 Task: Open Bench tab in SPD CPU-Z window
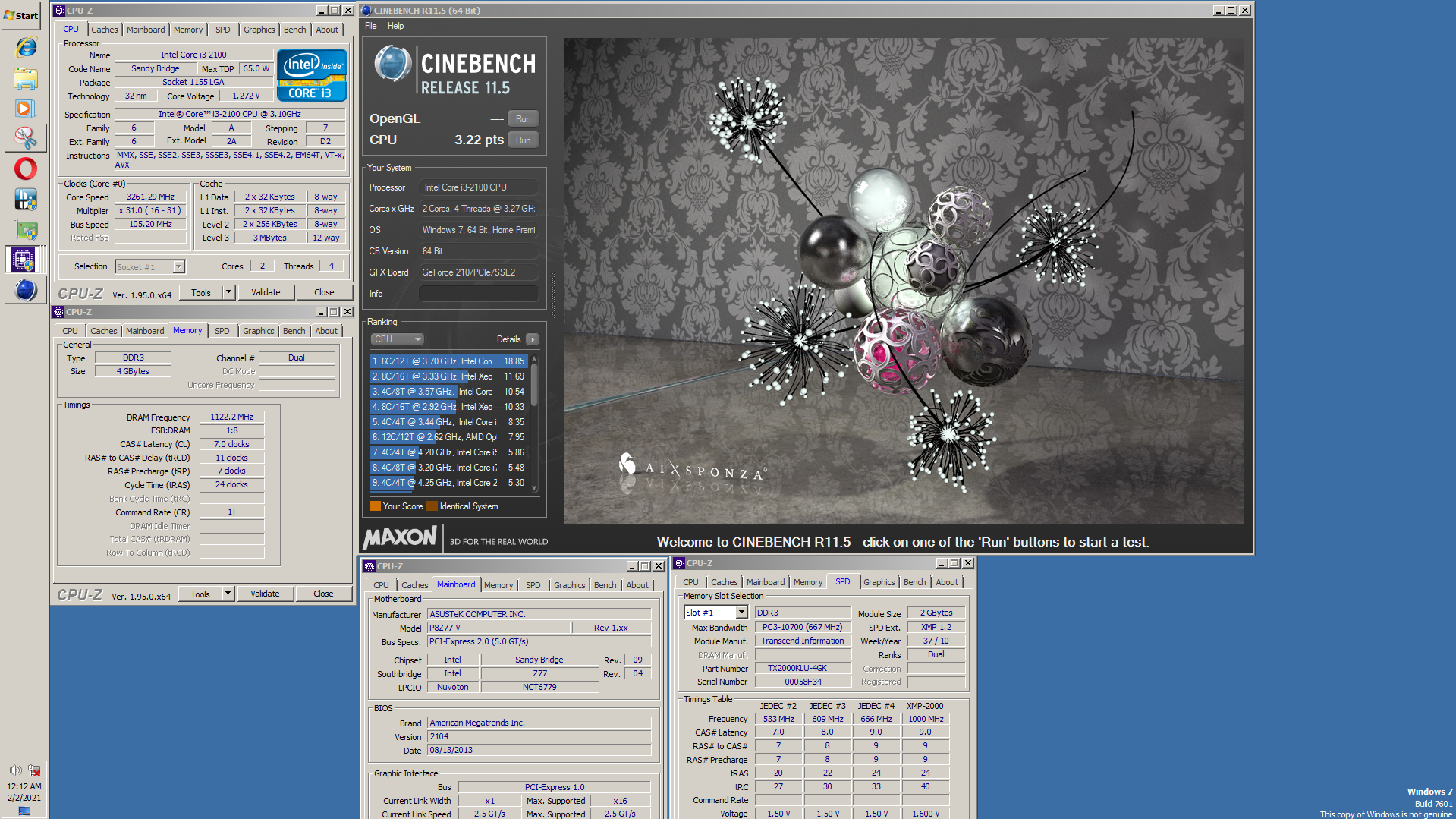[x=915, y=582]
